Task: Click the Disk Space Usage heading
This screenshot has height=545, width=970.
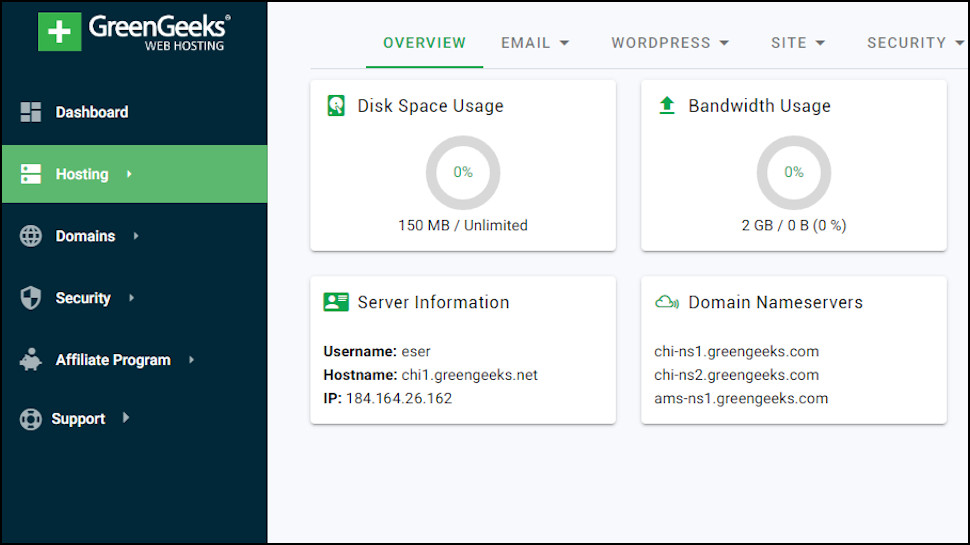Action: click(431, 106)
